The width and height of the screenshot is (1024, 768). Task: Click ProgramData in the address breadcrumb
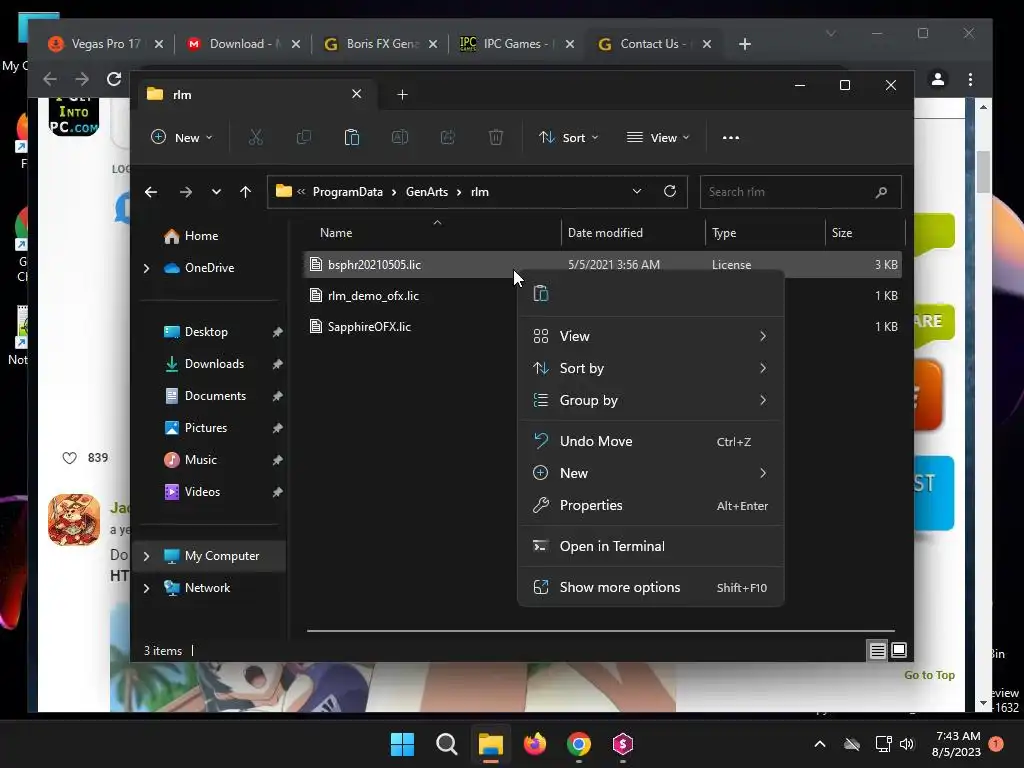[x=347, y=192]
